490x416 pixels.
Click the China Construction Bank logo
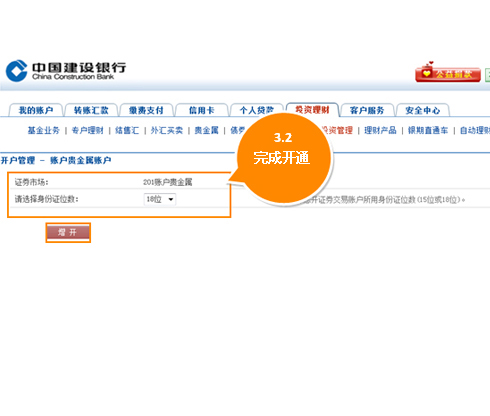pyautogui.click(x=66, y=71)
